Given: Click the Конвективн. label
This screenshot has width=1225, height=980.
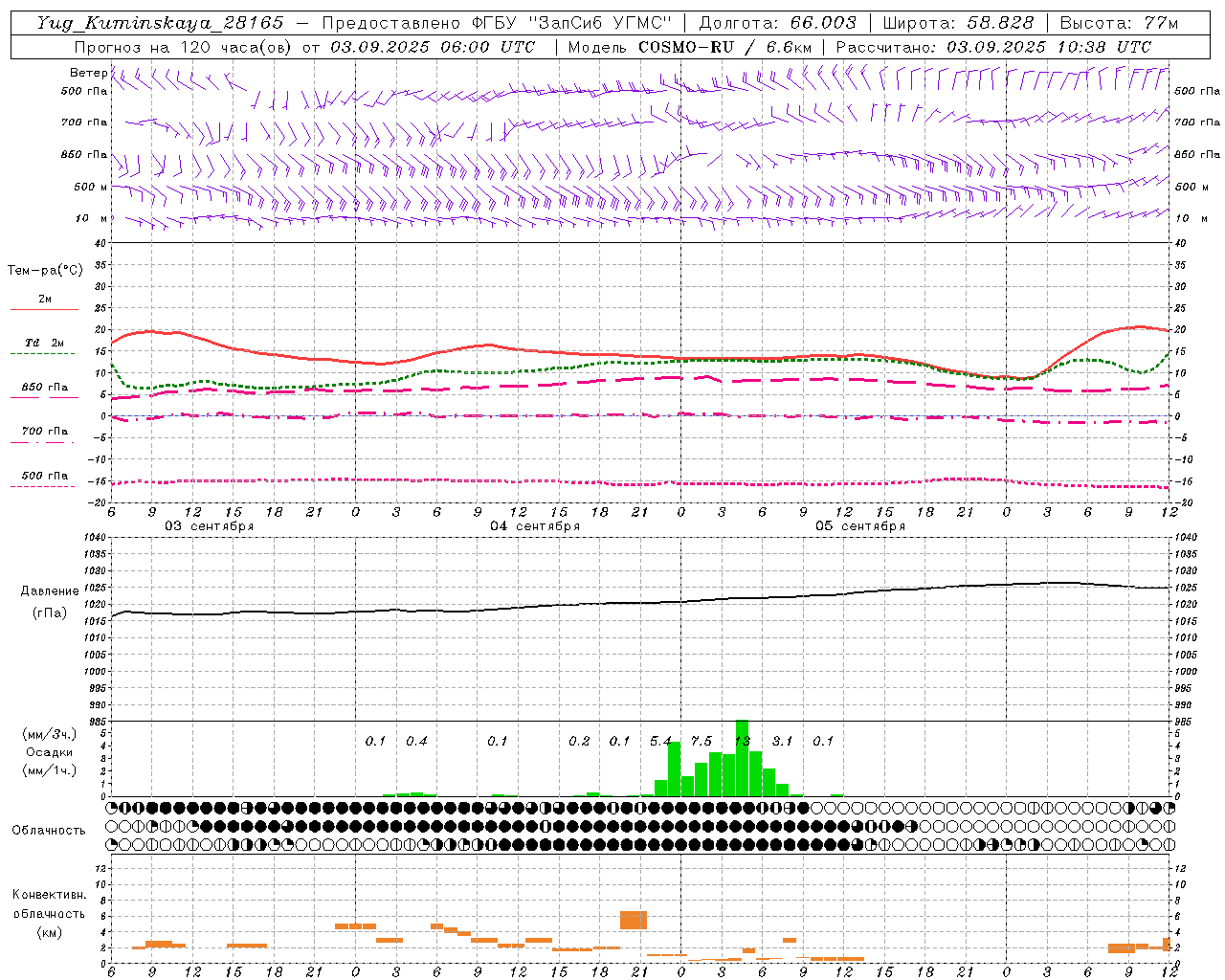Looking at the screenshot, I should coord(50,895).
